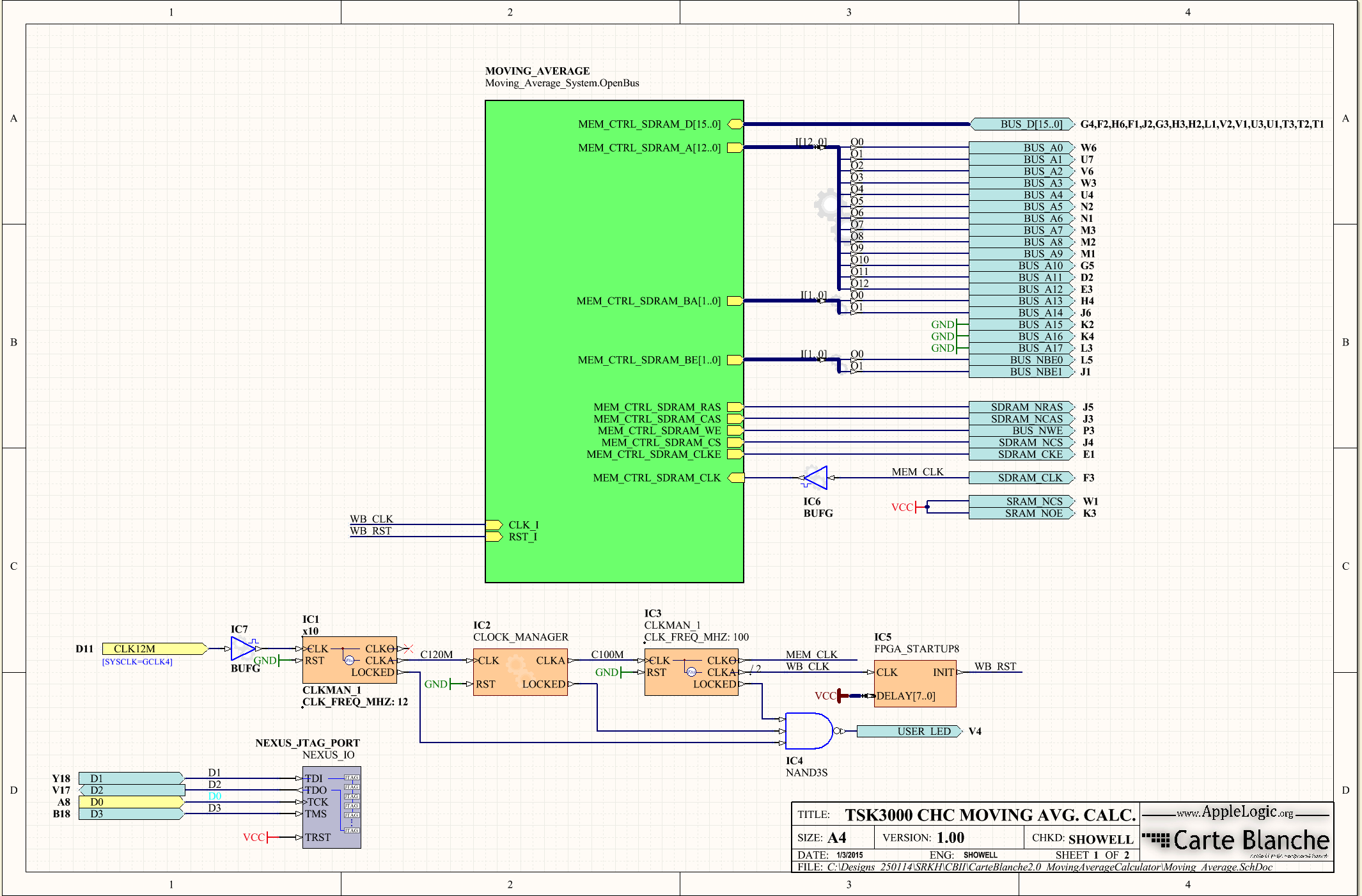Select the BUS_D[15..0] bus port
Image resolution: width=1362 pixels, height=896 pixels.
1022,124
